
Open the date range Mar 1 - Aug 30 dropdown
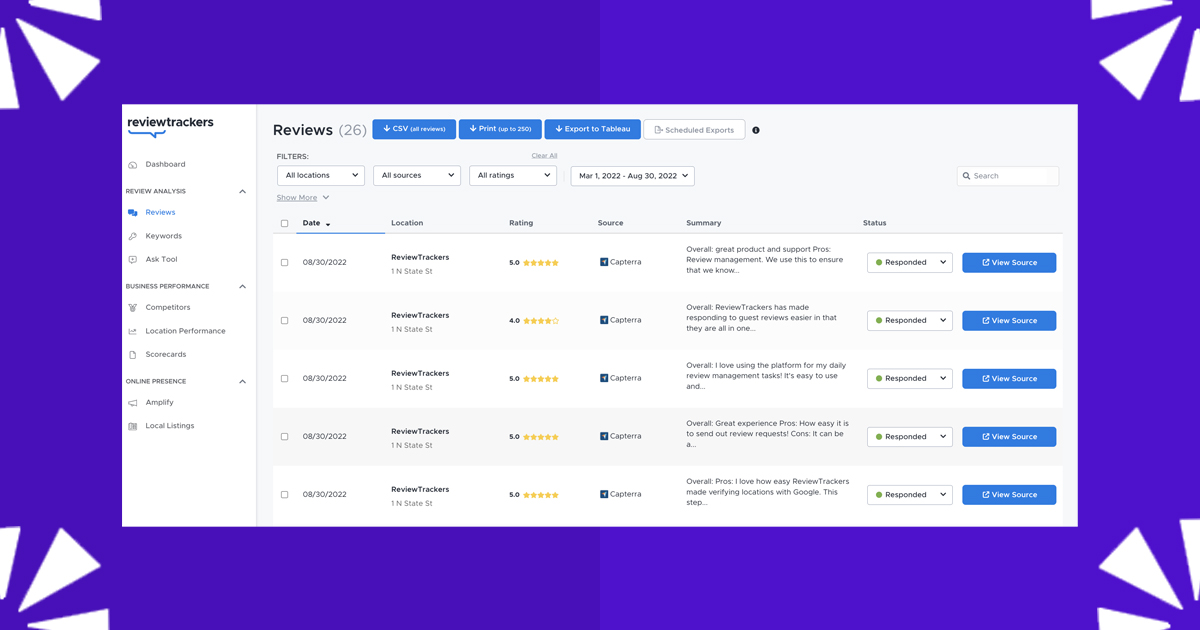point(632,176)
